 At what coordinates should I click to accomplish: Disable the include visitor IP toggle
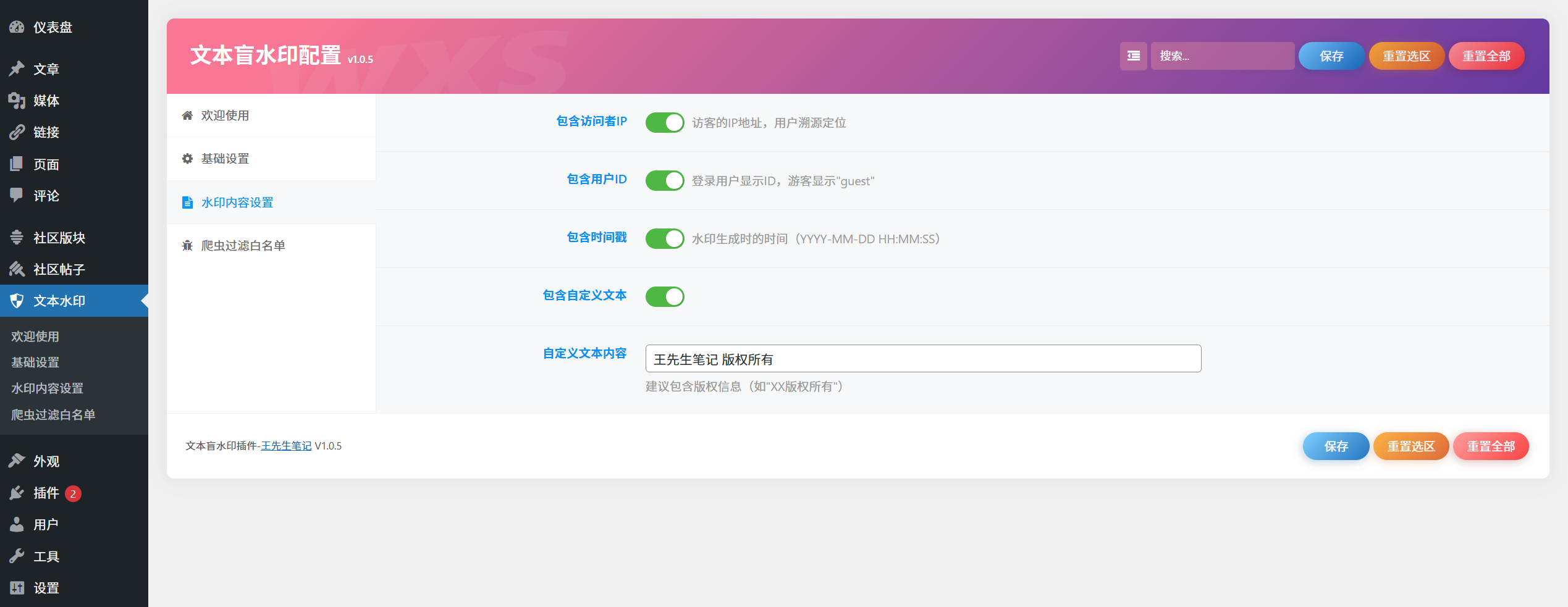point(664,122)
